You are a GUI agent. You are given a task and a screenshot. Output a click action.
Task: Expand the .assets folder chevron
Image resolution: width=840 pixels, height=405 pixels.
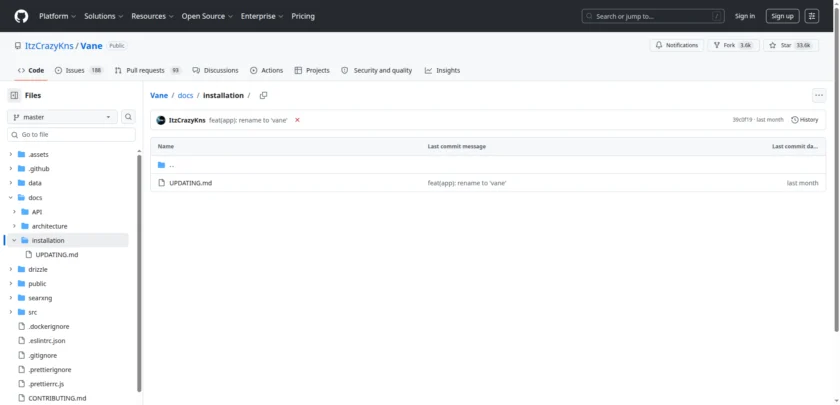click(x=11, y=154)
